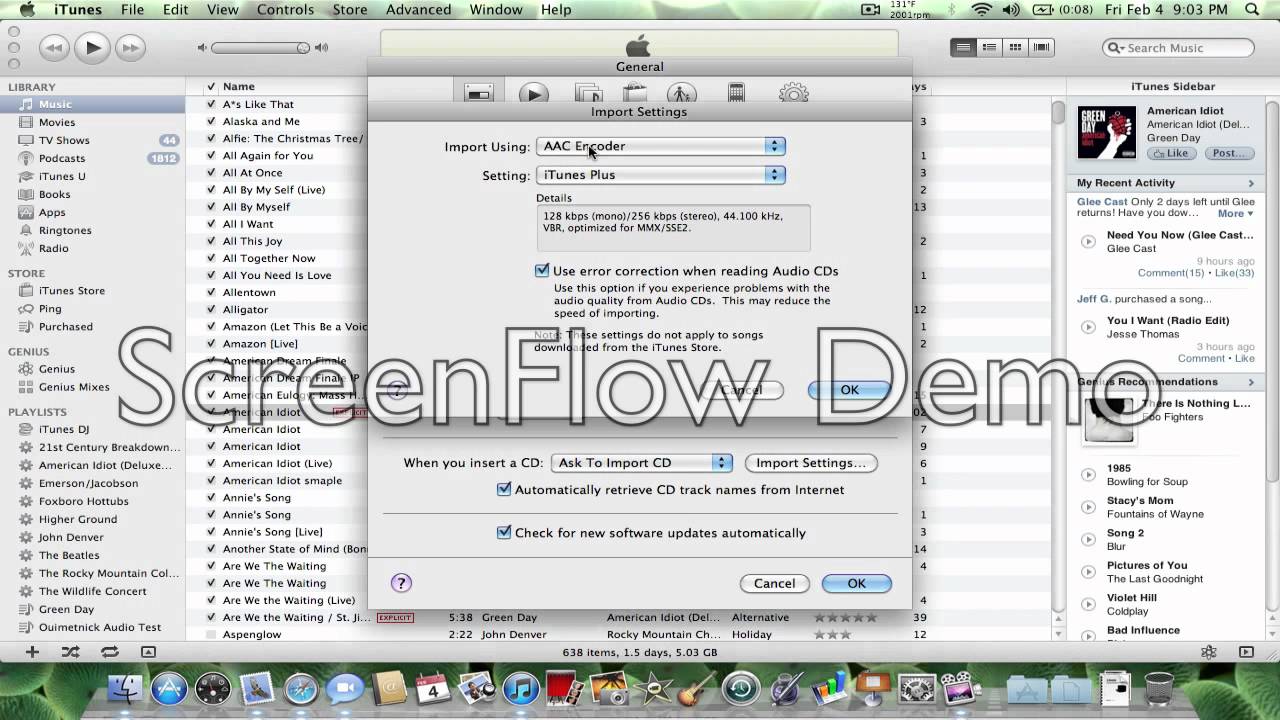Image resolution: width=1280 pixels, height=720 pixels.
Task: Open the When you insert a CD dropdown
Action: coord(642,463)
